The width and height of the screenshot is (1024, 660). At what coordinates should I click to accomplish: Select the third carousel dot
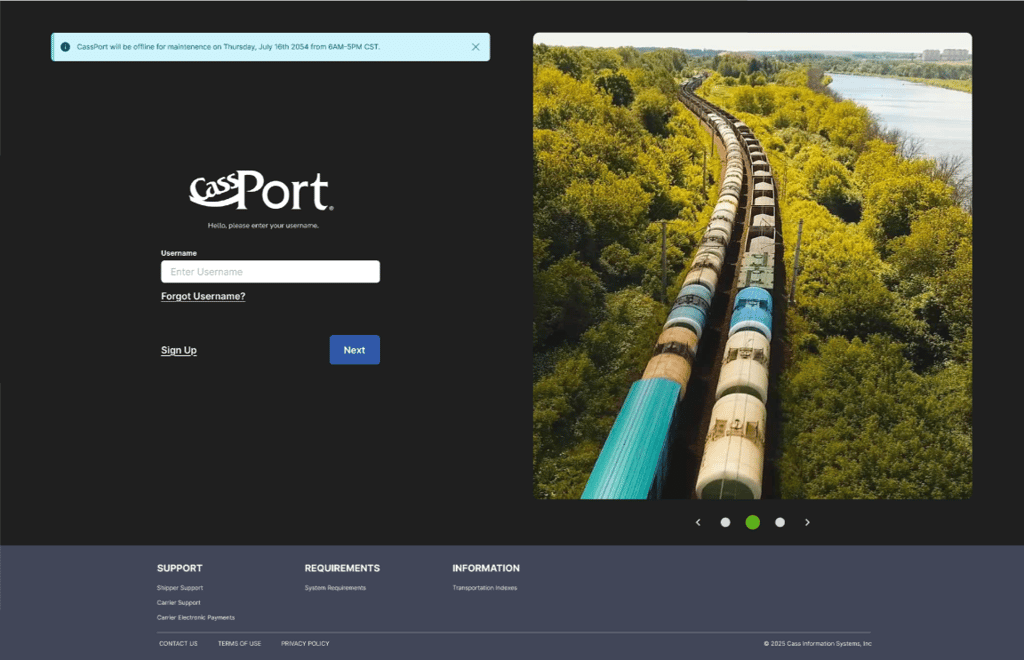[x=780, y=522]
